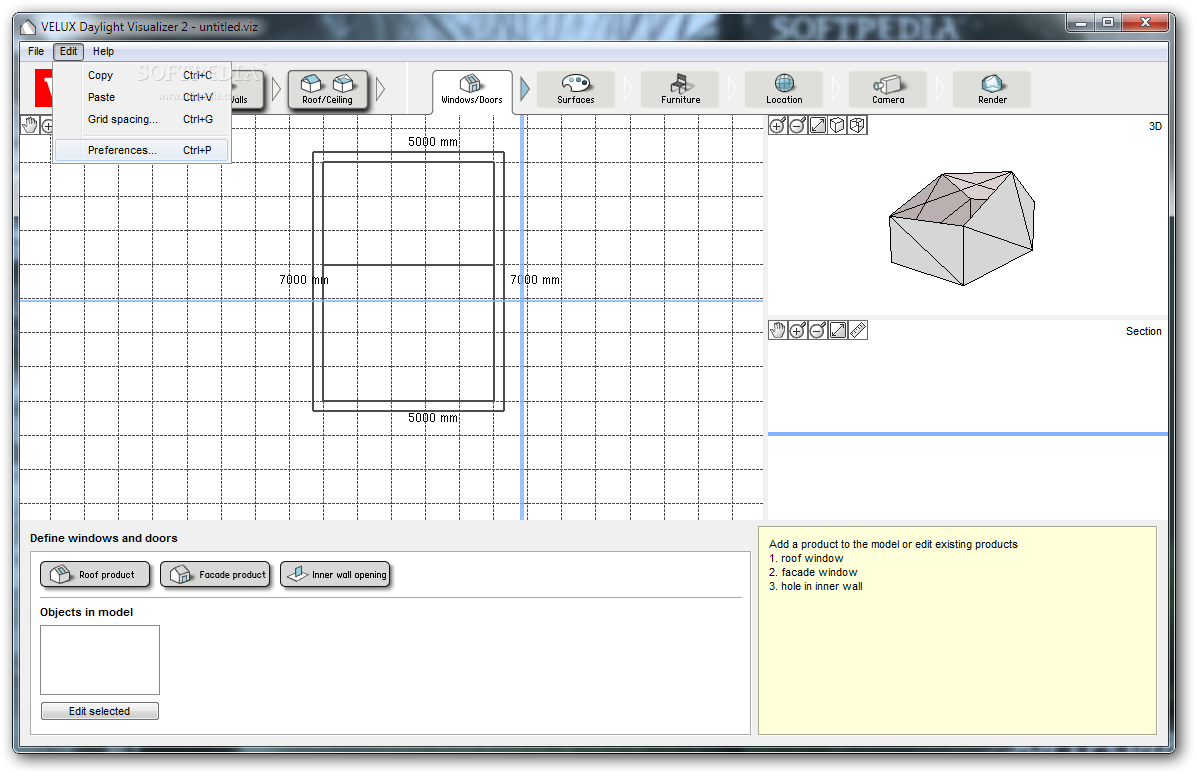
Task: Show solid cube view in 3D panel
Action: pos(838,125)
